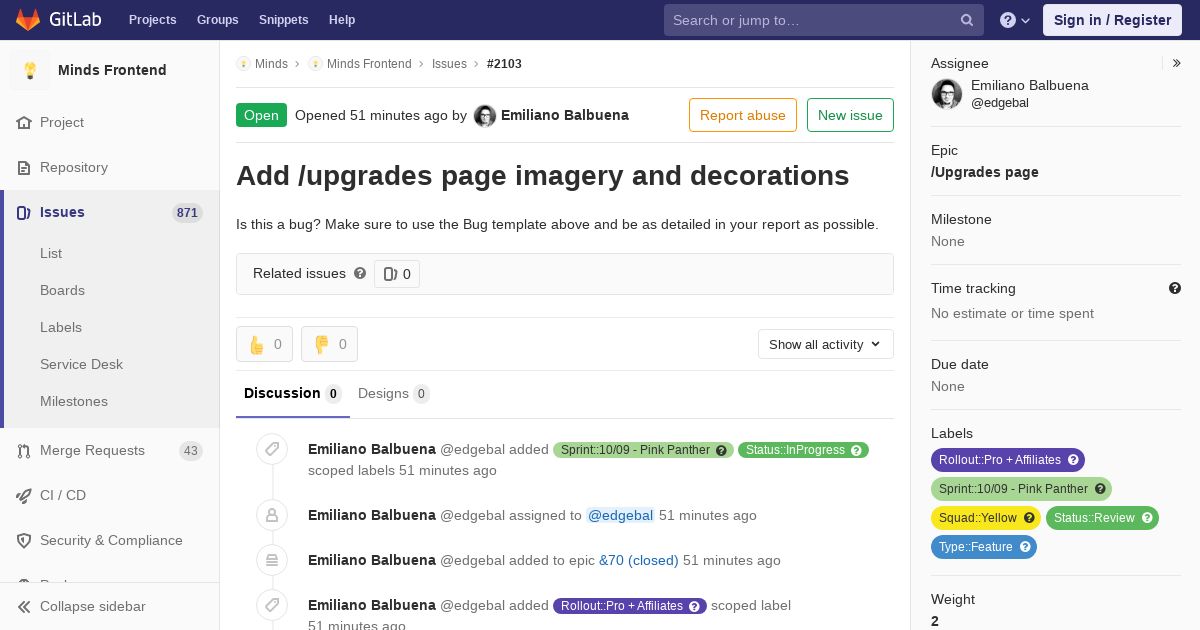Screen dimensions: 1200x630
Task: Click the @edgebal mention link
Action: 620,515
